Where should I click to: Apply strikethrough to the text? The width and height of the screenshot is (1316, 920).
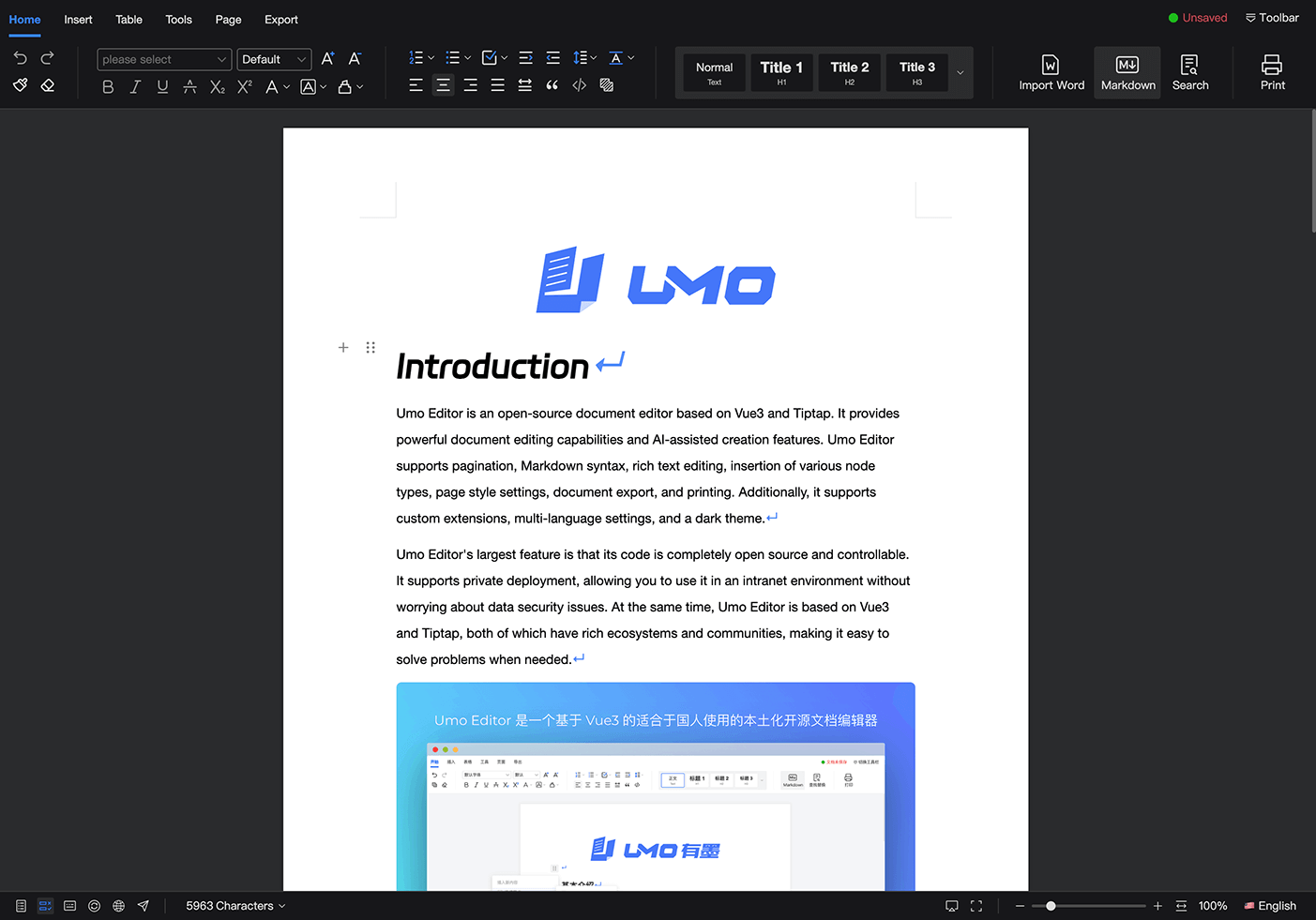(x=189, y=86)
